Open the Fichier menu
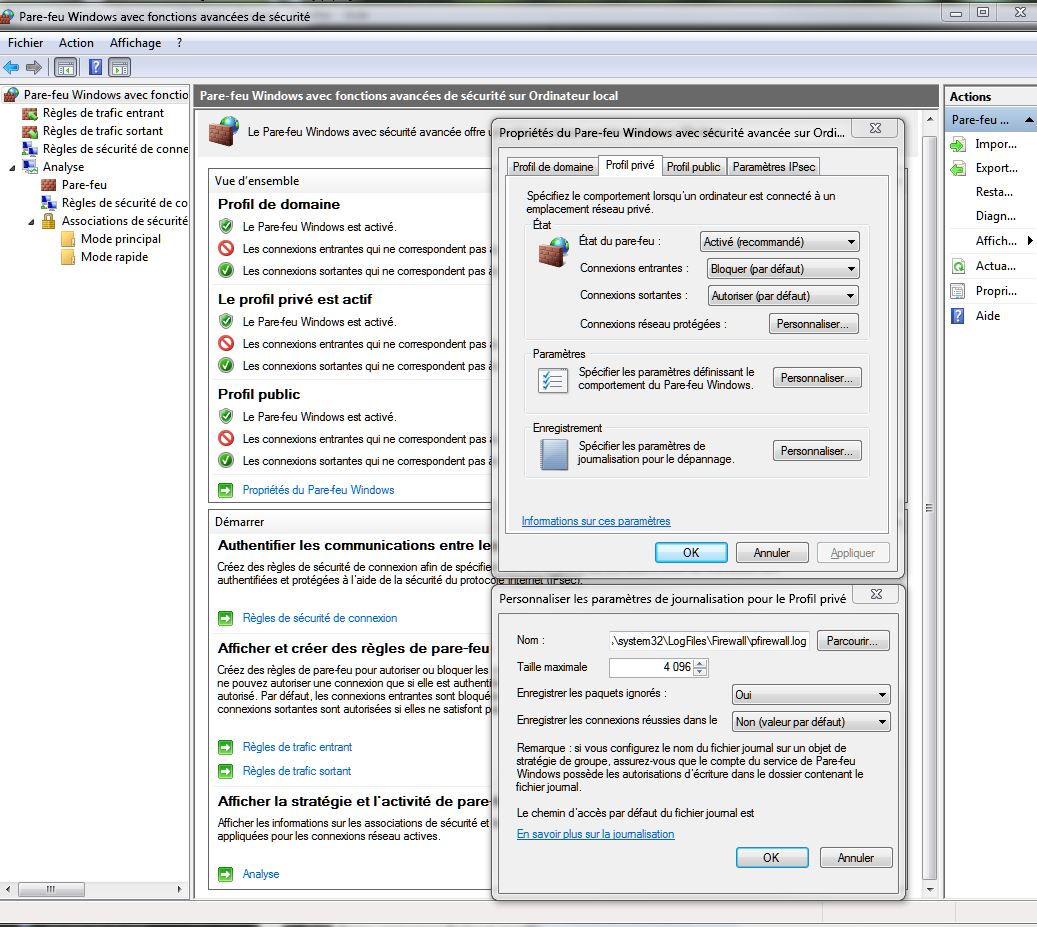The image size is (1037, 927). [25, 43]
